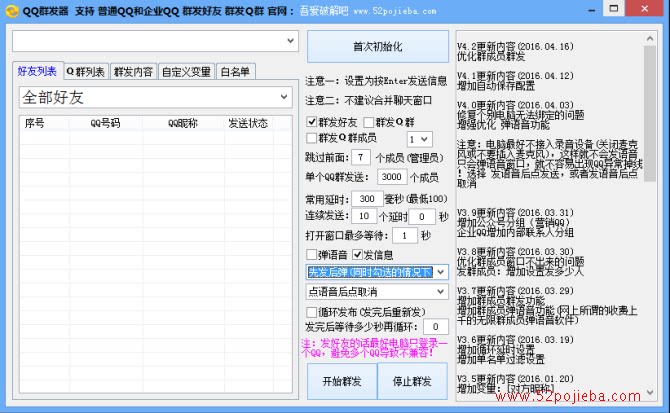Click the 序号 column header
The height and width of the screenshot is (413, 670).
point(44,123)
